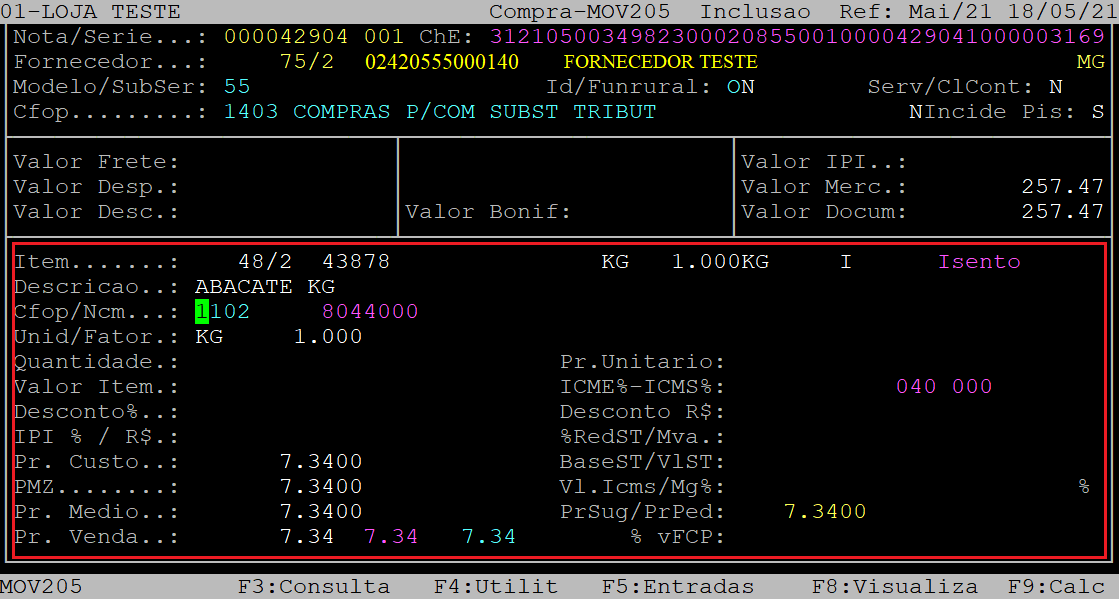
Task: Toggle the Id/Funrural ON value
Action: click(740, 87)
